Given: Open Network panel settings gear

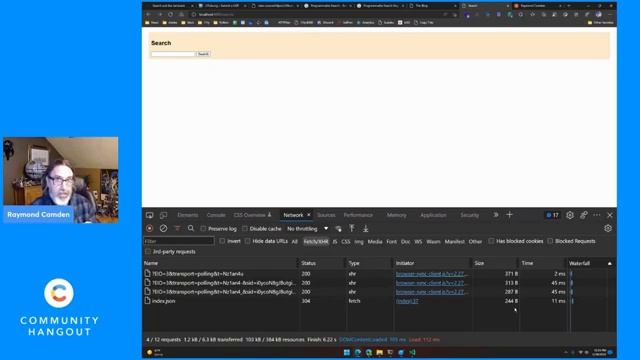Looking at the screenshot, I should point(608,229).
